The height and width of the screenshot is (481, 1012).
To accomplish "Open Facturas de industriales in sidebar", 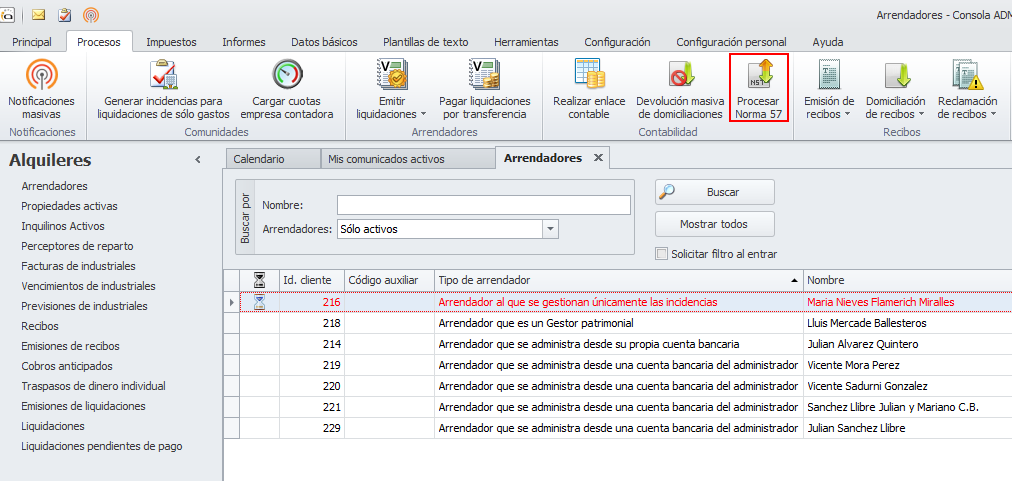I will click(79, 266).
